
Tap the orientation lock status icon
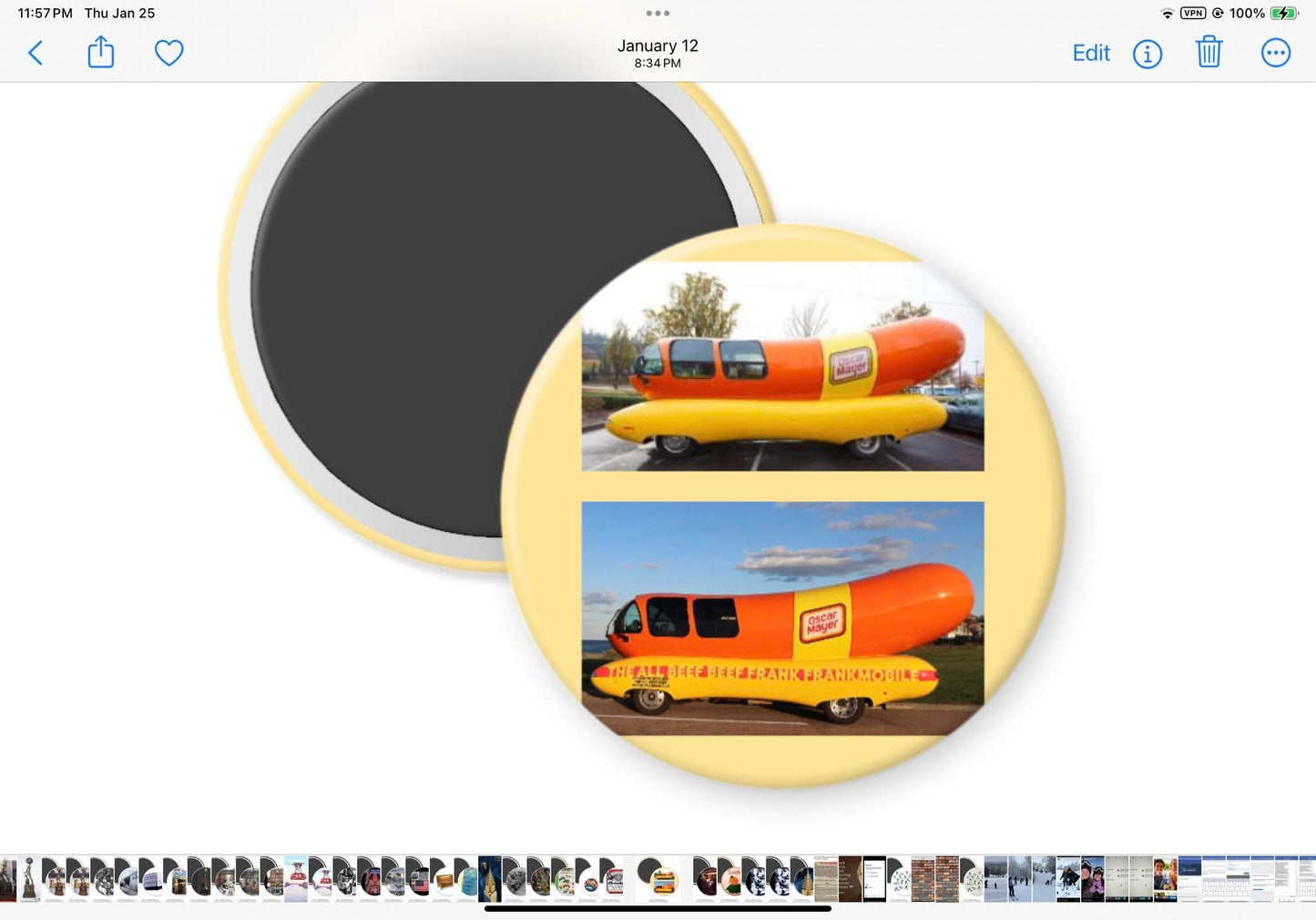tap(1218, 14)
